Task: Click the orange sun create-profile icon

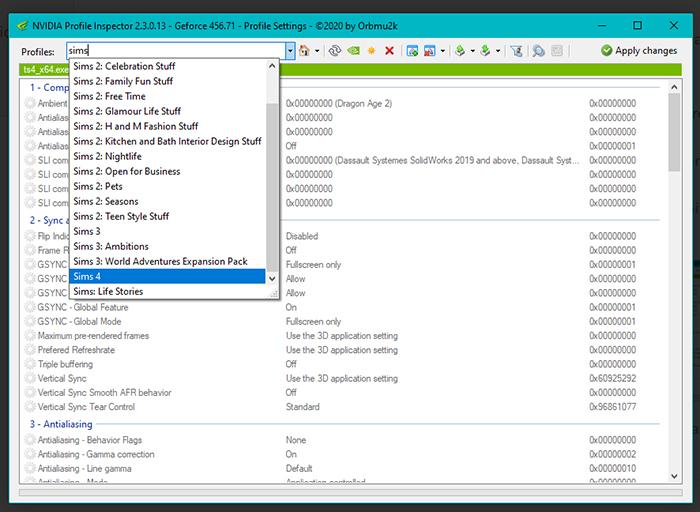Action: pyautogui.click(x=371, y=51)
